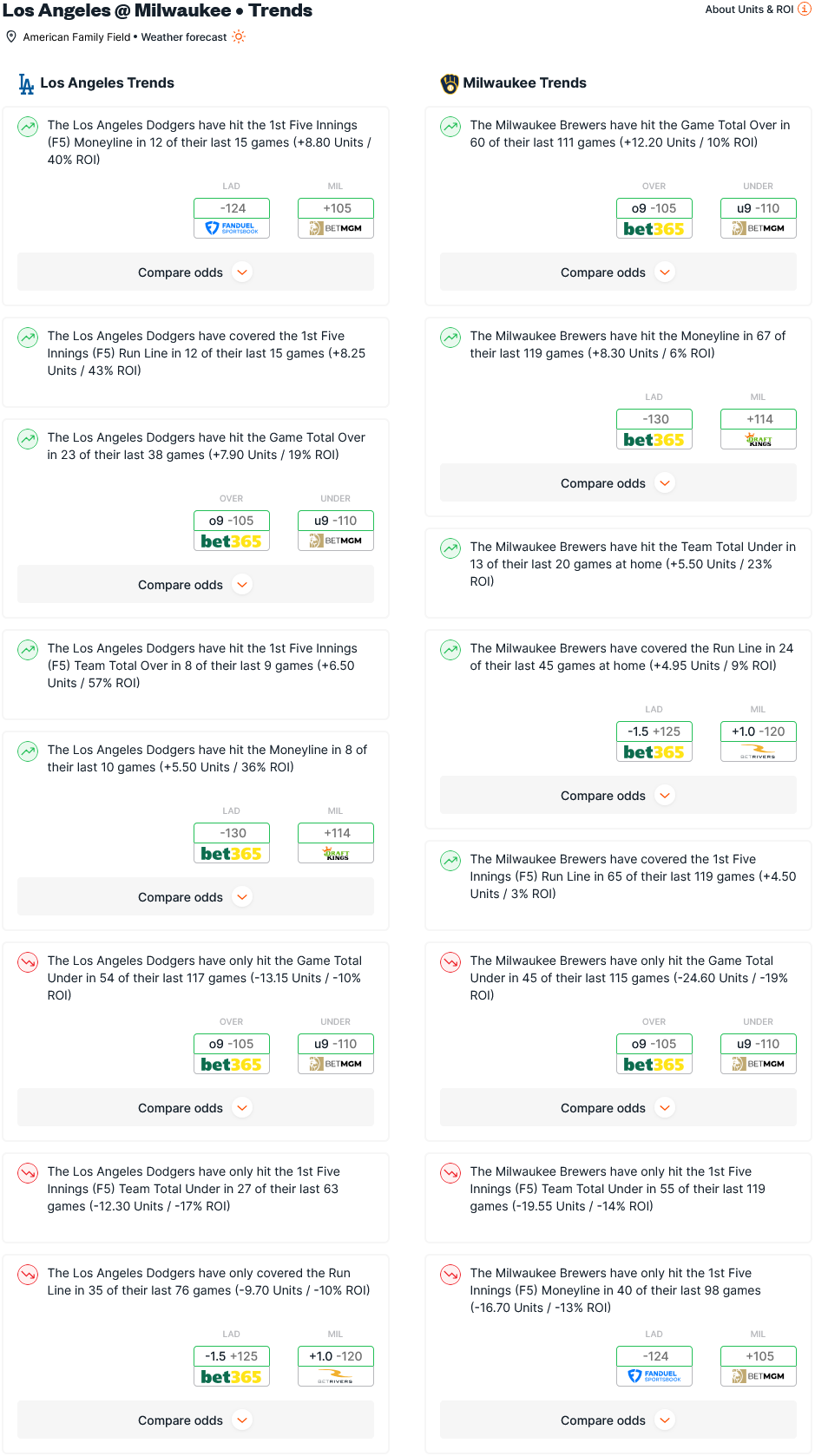
Task: Click BetRivers +1.0 -120 odds under Brewers Run Line
Action: tap(759, 741)
